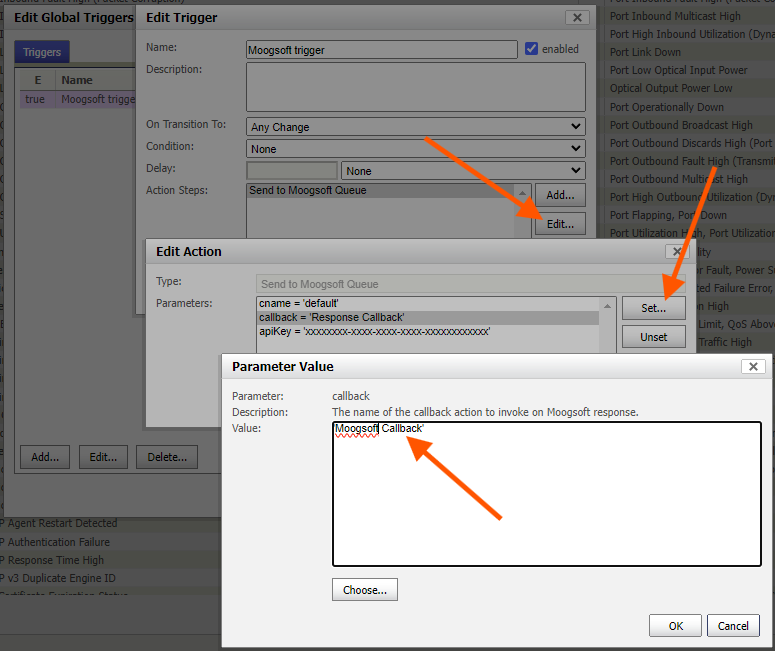The width and height of the screenshot is (775, 651).
Task: Select Port Link Down in background list
Action: (x=645, y=52)
